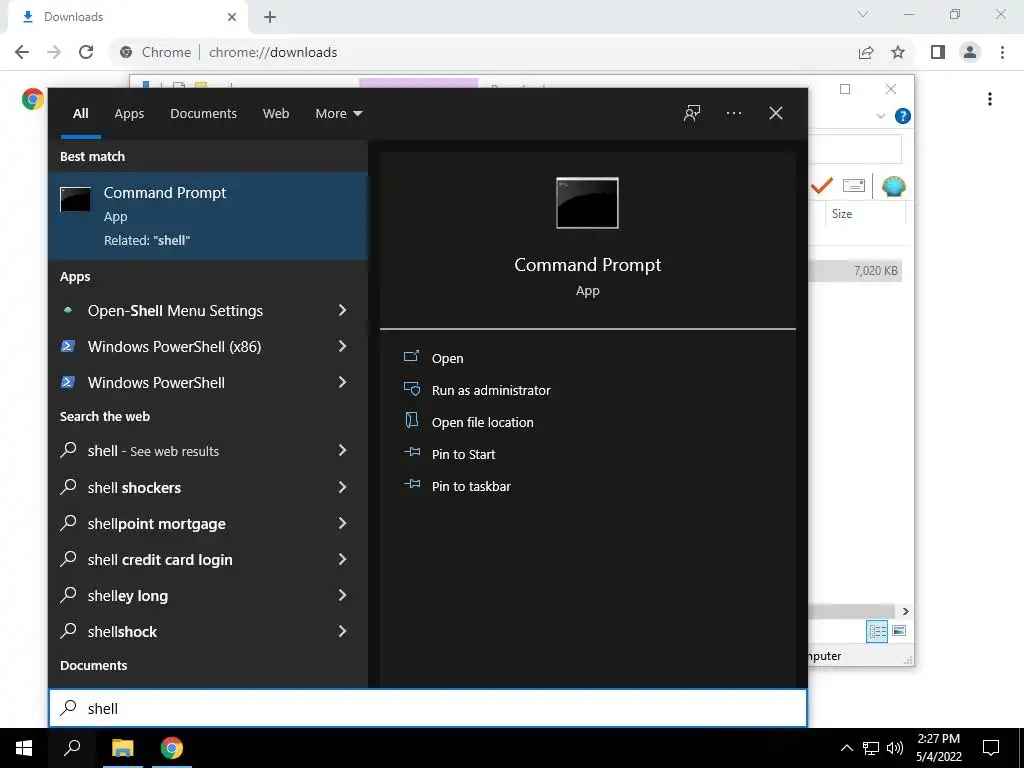Expand the shell shockers chevron
Image resolution: width=1024 pixels, height=768 pixels.
[342, 487]
